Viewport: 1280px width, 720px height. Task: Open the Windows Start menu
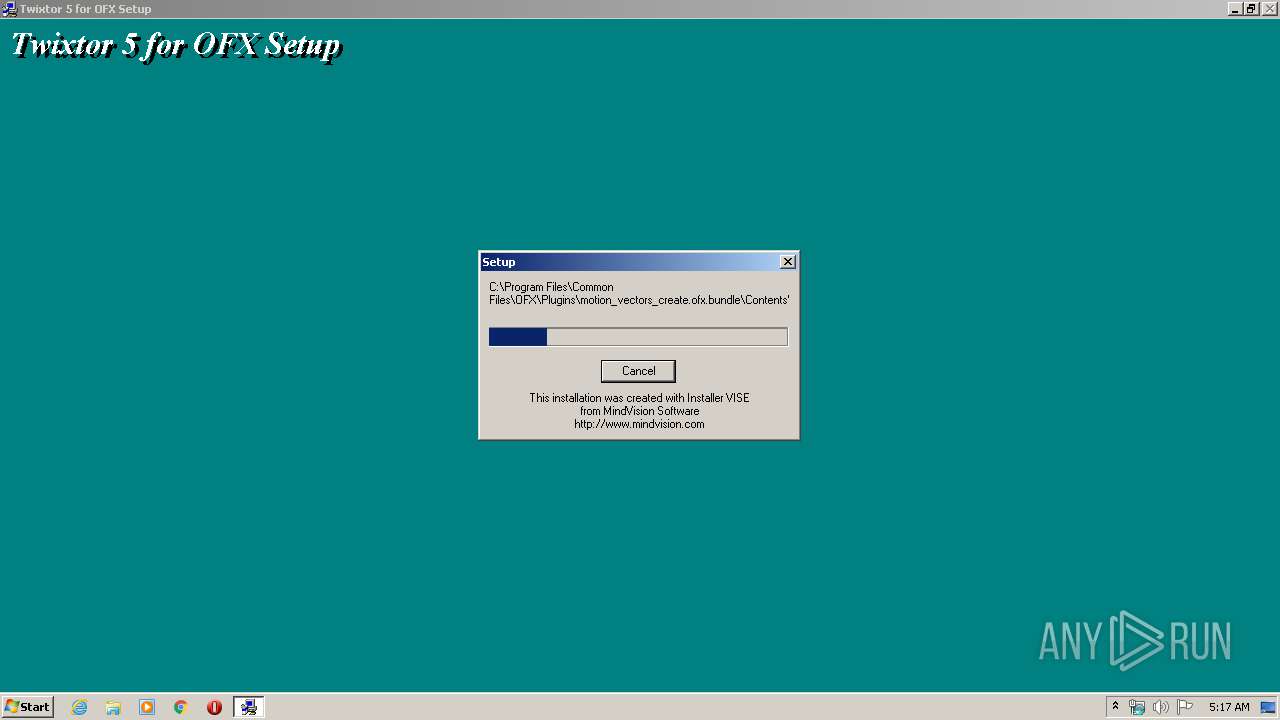pyautogui.click(x=27, y=707)
